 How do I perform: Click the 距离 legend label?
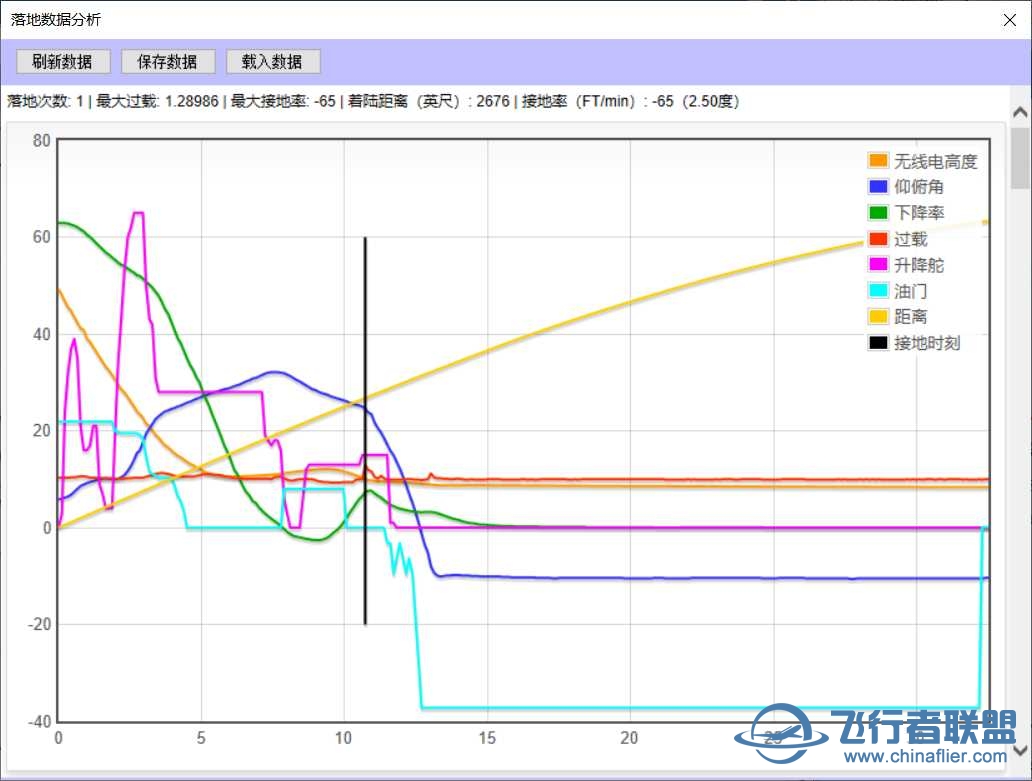pos(911,317)
